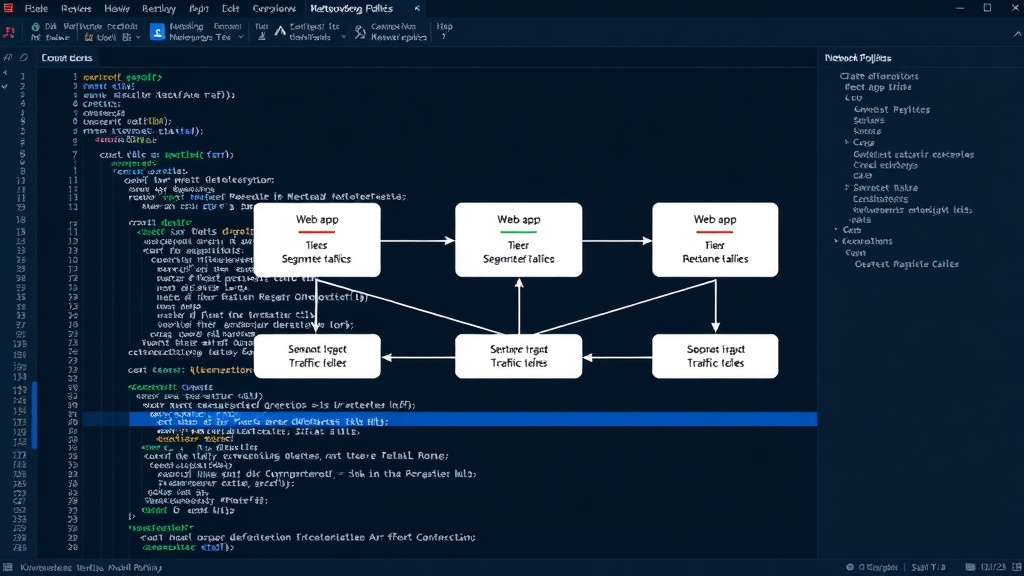Toggle the gutter arrow at line 1

(x=5, y=72)
